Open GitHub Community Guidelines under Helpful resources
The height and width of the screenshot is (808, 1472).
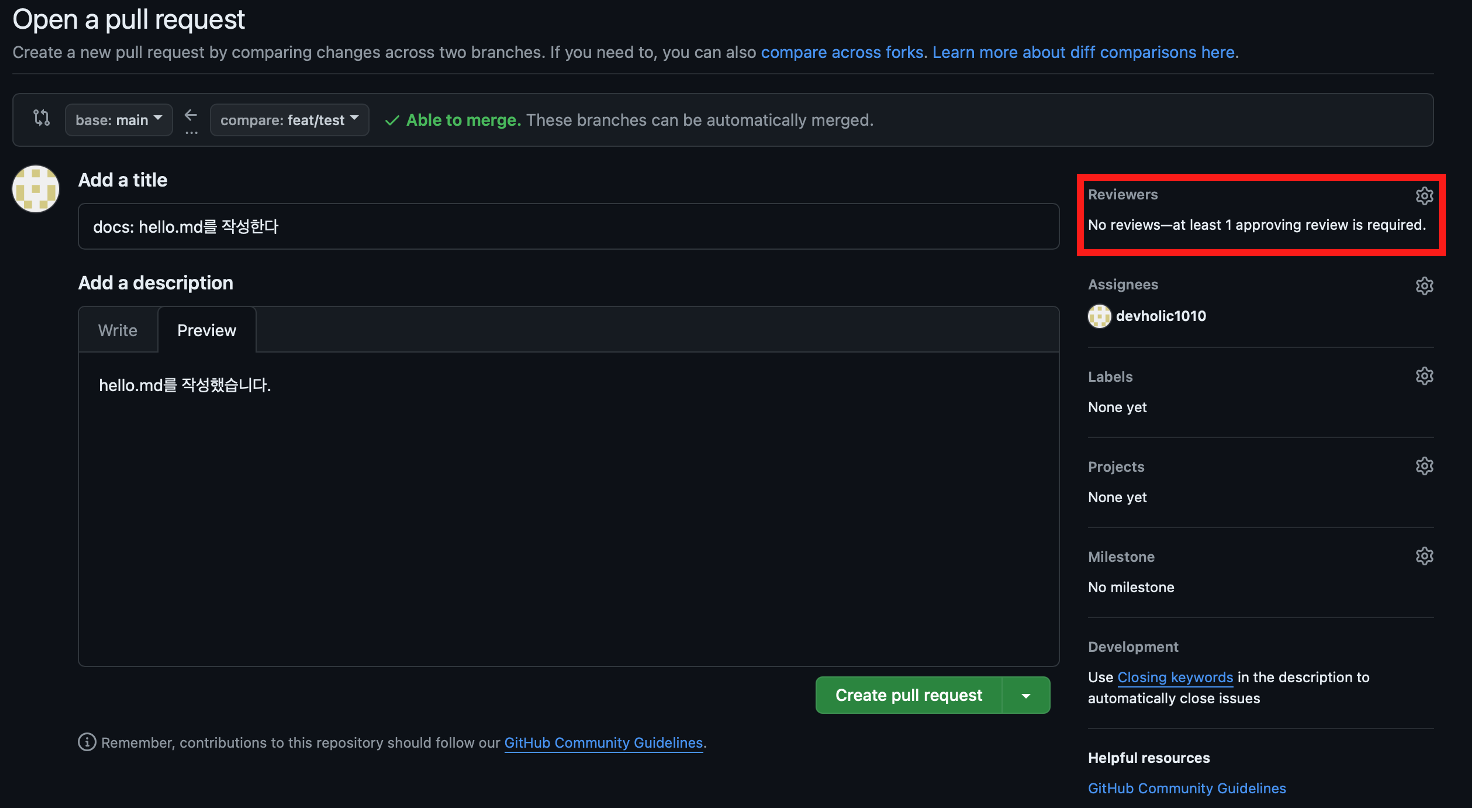[x=1187, y=788]
